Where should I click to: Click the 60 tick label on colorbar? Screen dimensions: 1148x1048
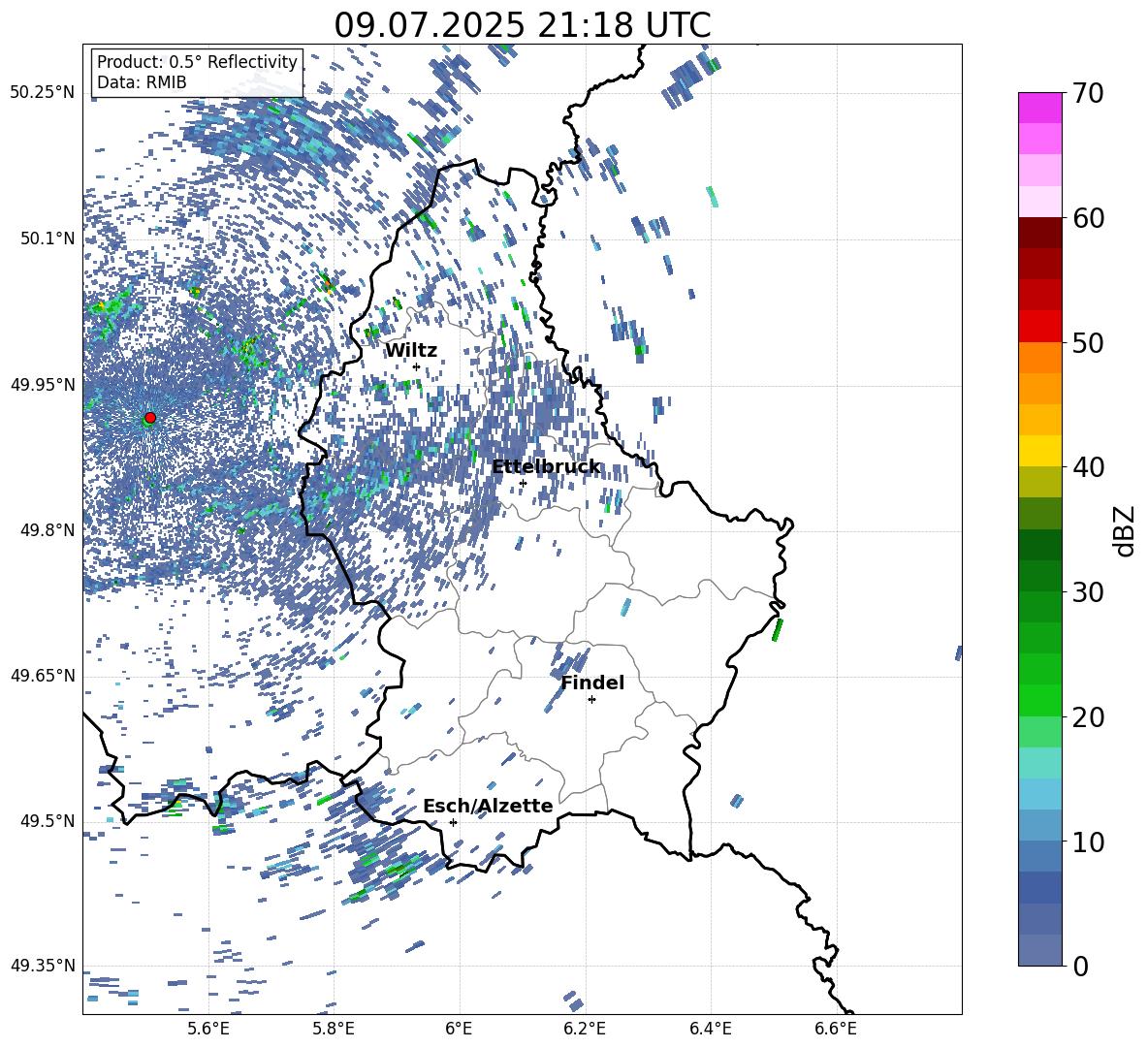coord(1089,218)
